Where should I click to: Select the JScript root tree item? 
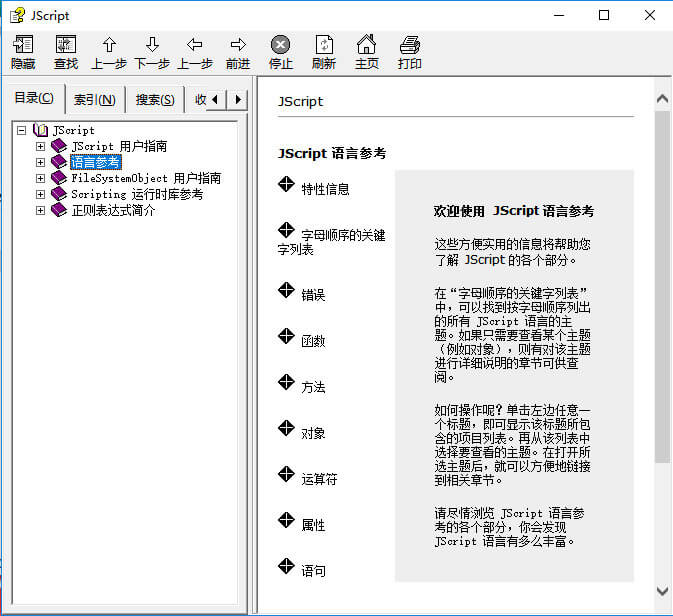tap(74, 130)
